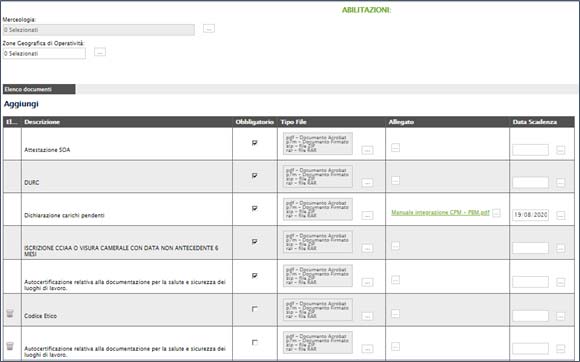Screen dimensions: 580x362
Task: Select the 'Dichiarazione carichi pendenti' text
Action: click(64, 215)
